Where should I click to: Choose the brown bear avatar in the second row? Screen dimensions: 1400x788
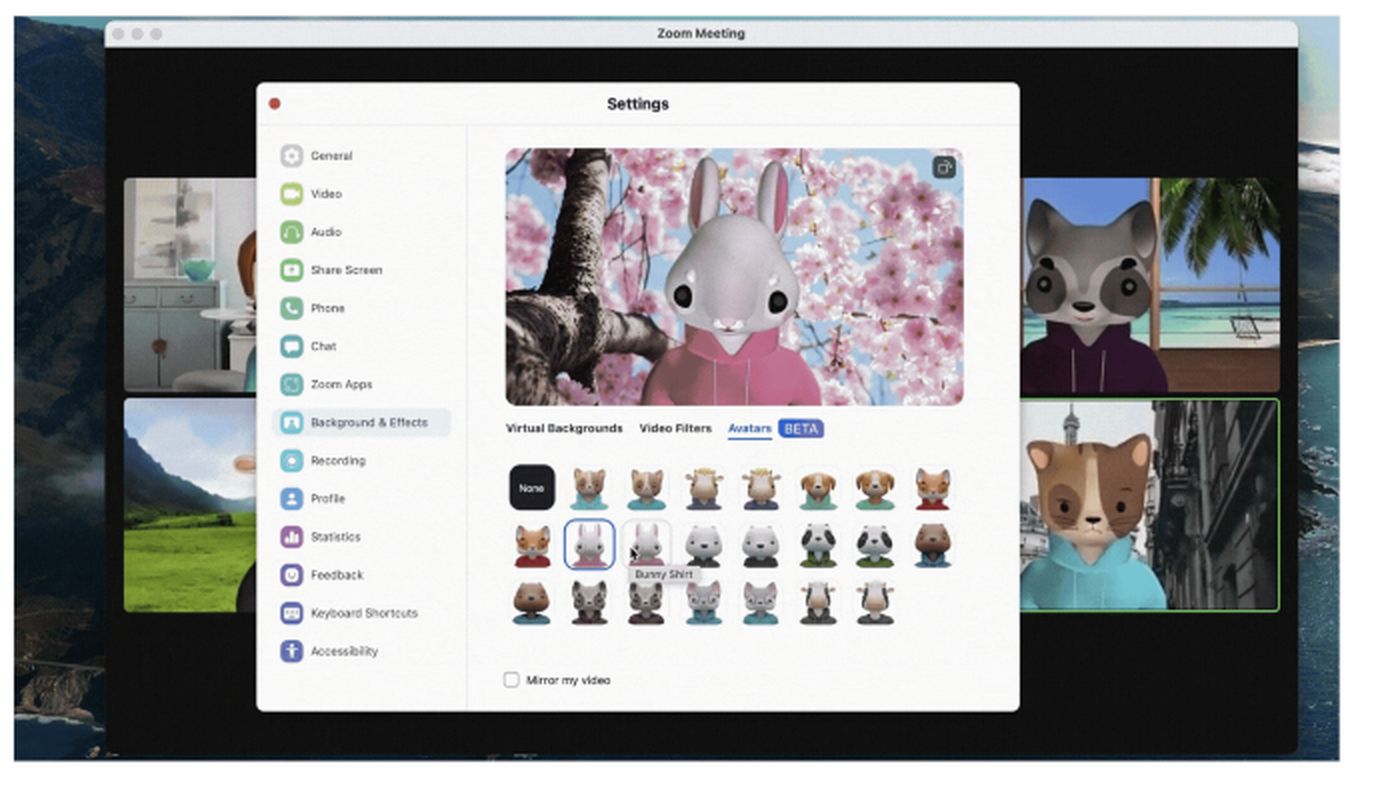(933, 545)
